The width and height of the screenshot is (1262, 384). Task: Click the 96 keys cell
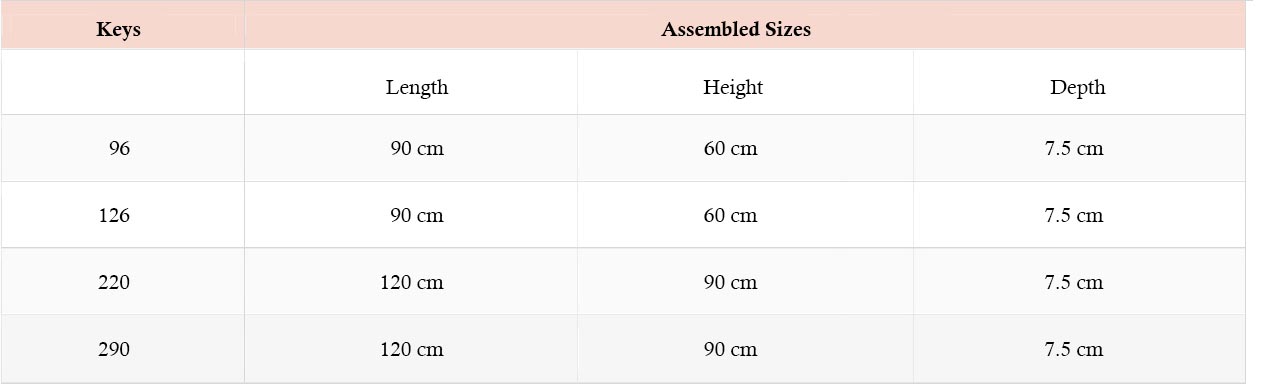click(x=122, y=149)
